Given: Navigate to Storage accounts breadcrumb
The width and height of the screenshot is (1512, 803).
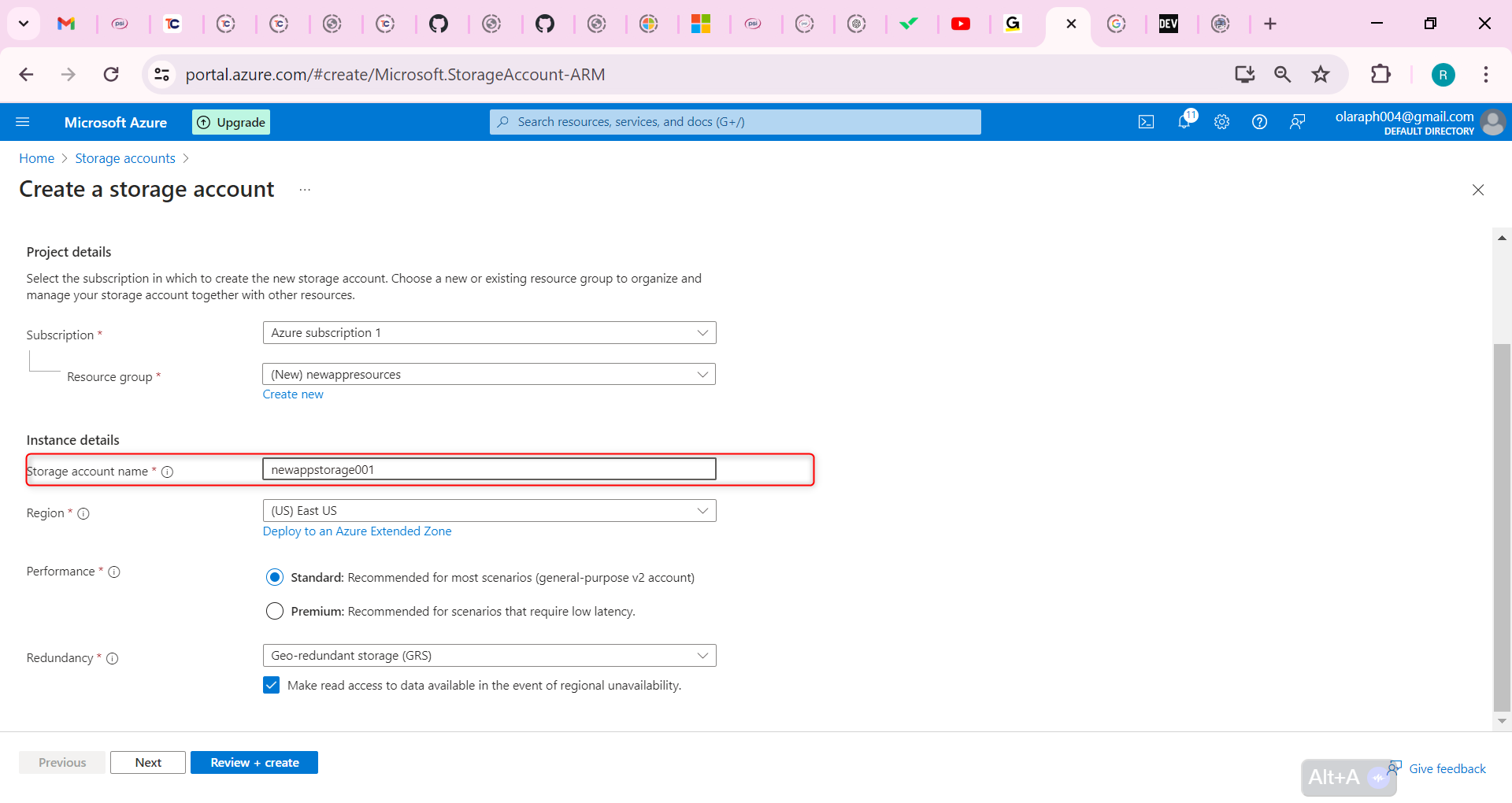Looking at the screenshot, I should click(x=125, y=158).
